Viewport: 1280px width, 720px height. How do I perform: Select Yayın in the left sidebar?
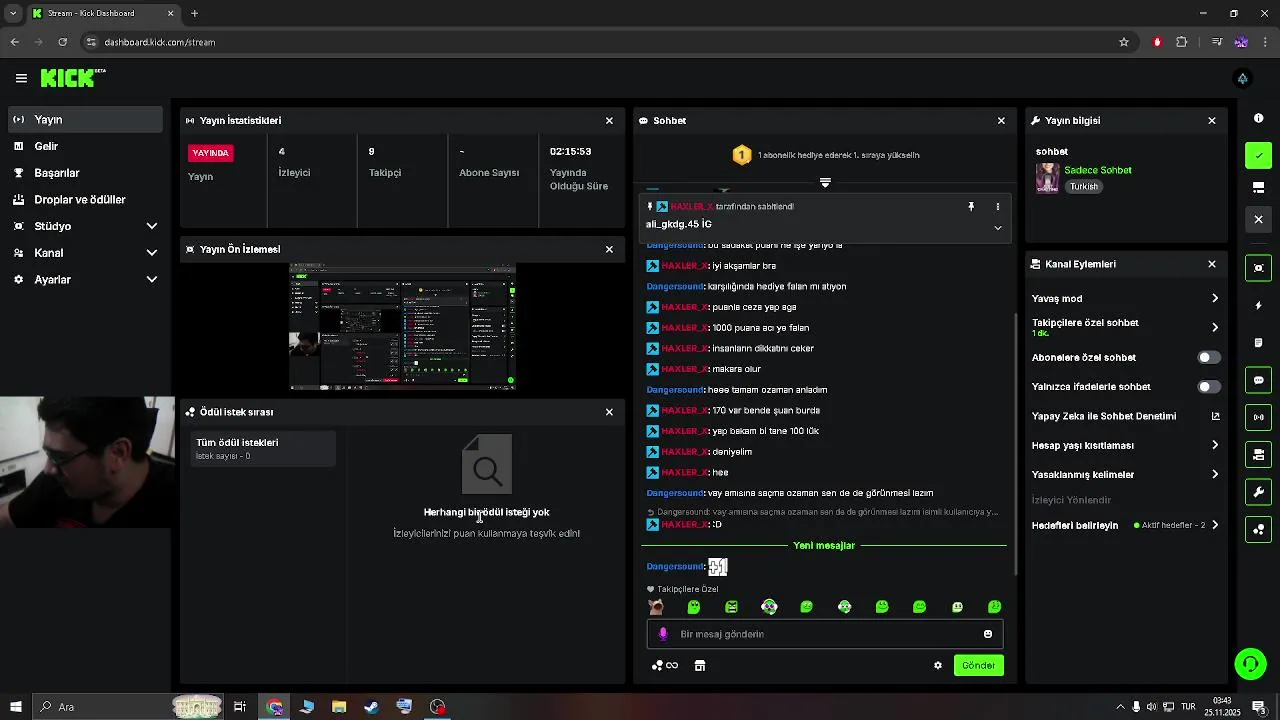pyautogui.click(x=84, y=119)
